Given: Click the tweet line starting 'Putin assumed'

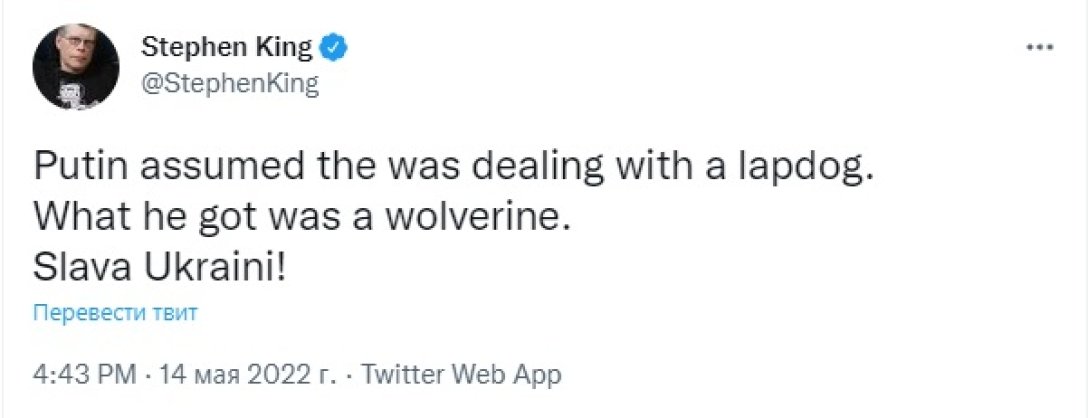Looking at the screenshot, I should (x=454, y=166).
